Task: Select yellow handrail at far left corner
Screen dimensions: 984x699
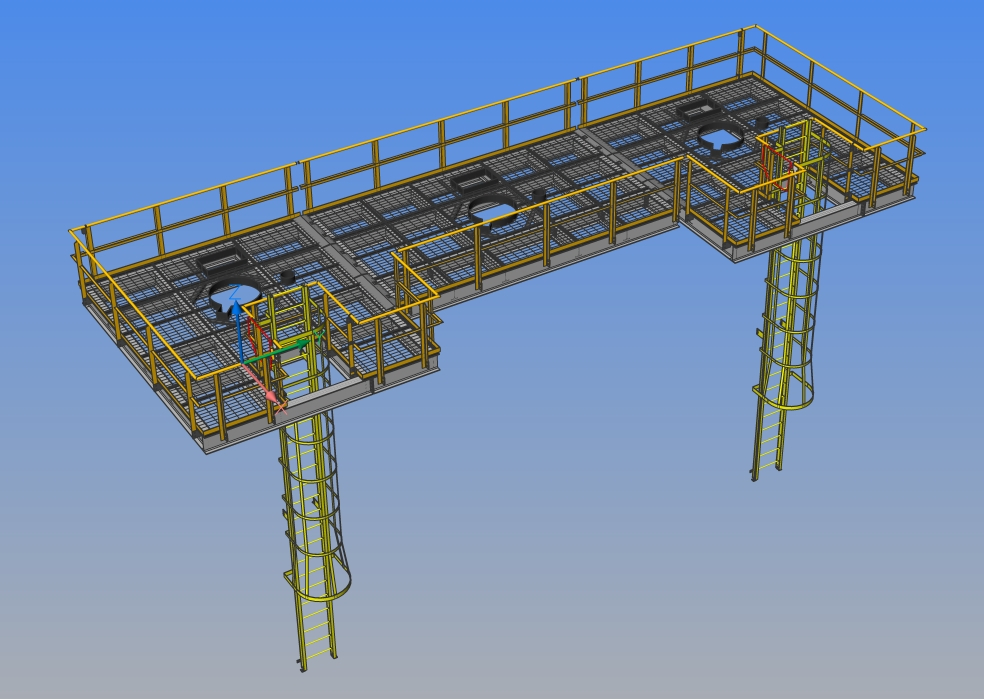Action: [76, 234]
